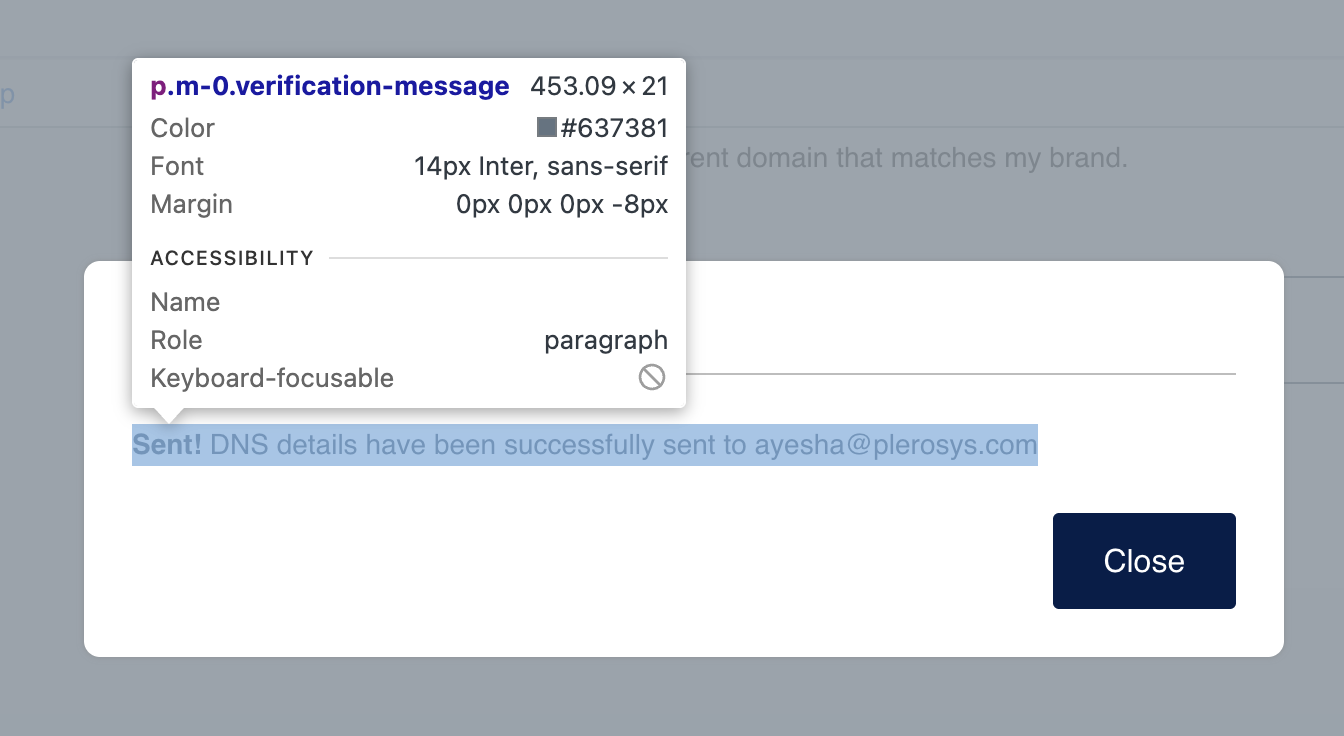Click the Role label in the tooltip

tap(176, 340)
